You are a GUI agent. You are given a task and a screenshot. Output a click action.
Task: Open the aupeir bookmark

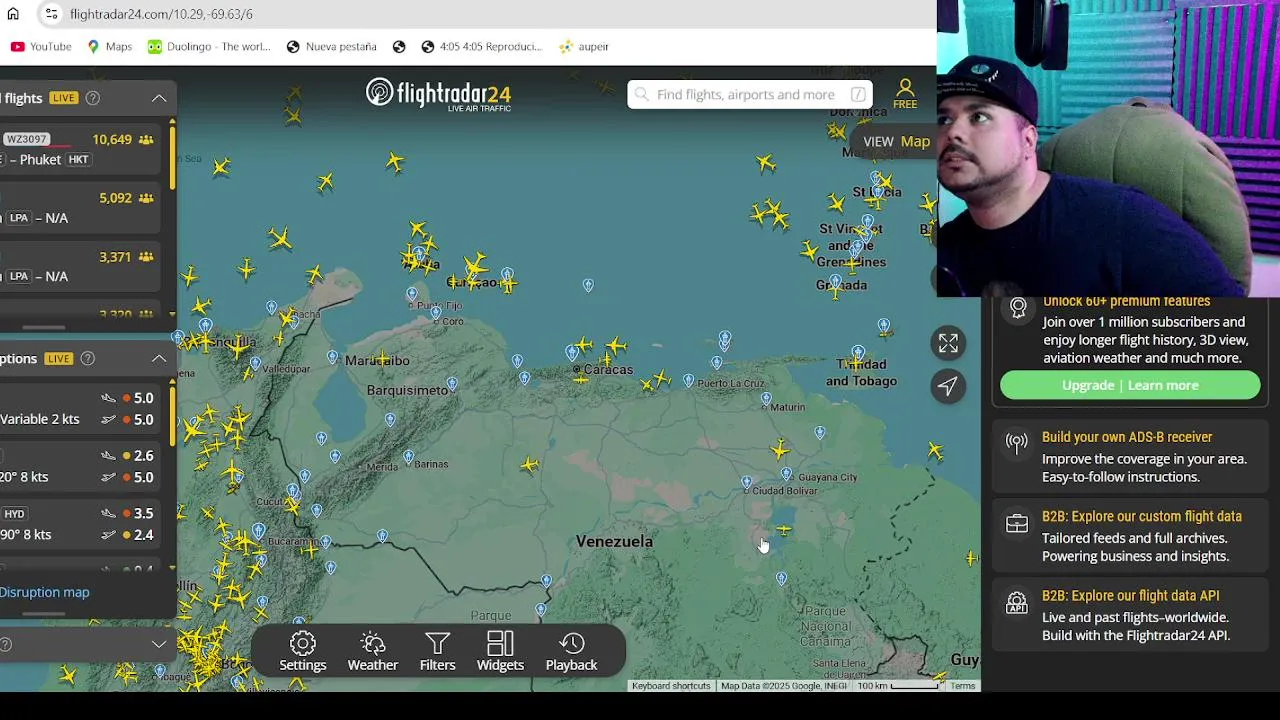coord(584,46)
